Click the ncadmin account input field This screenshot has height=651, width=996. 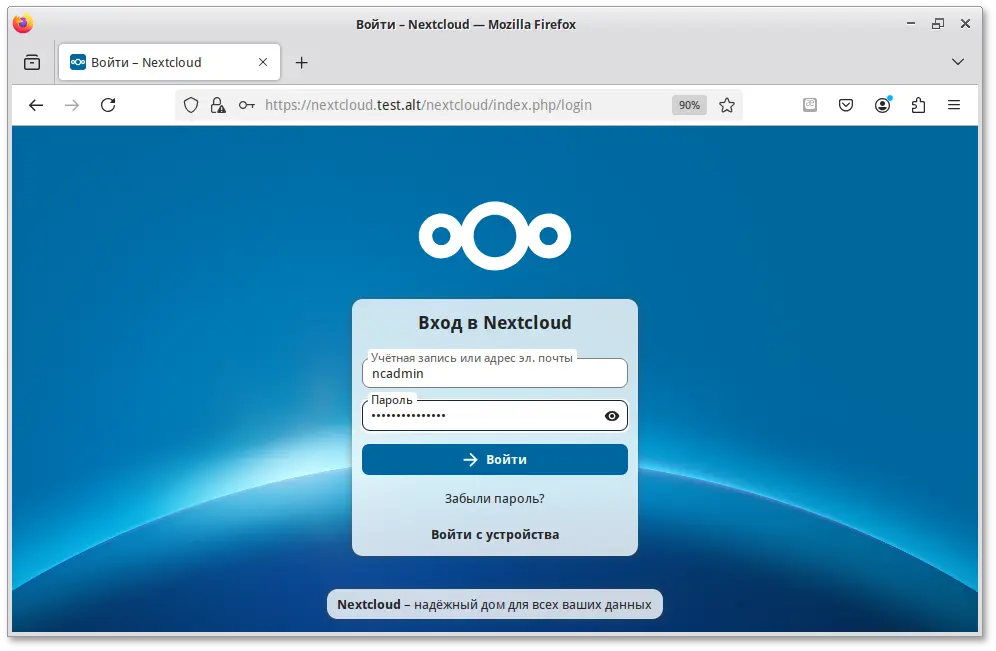494,375
